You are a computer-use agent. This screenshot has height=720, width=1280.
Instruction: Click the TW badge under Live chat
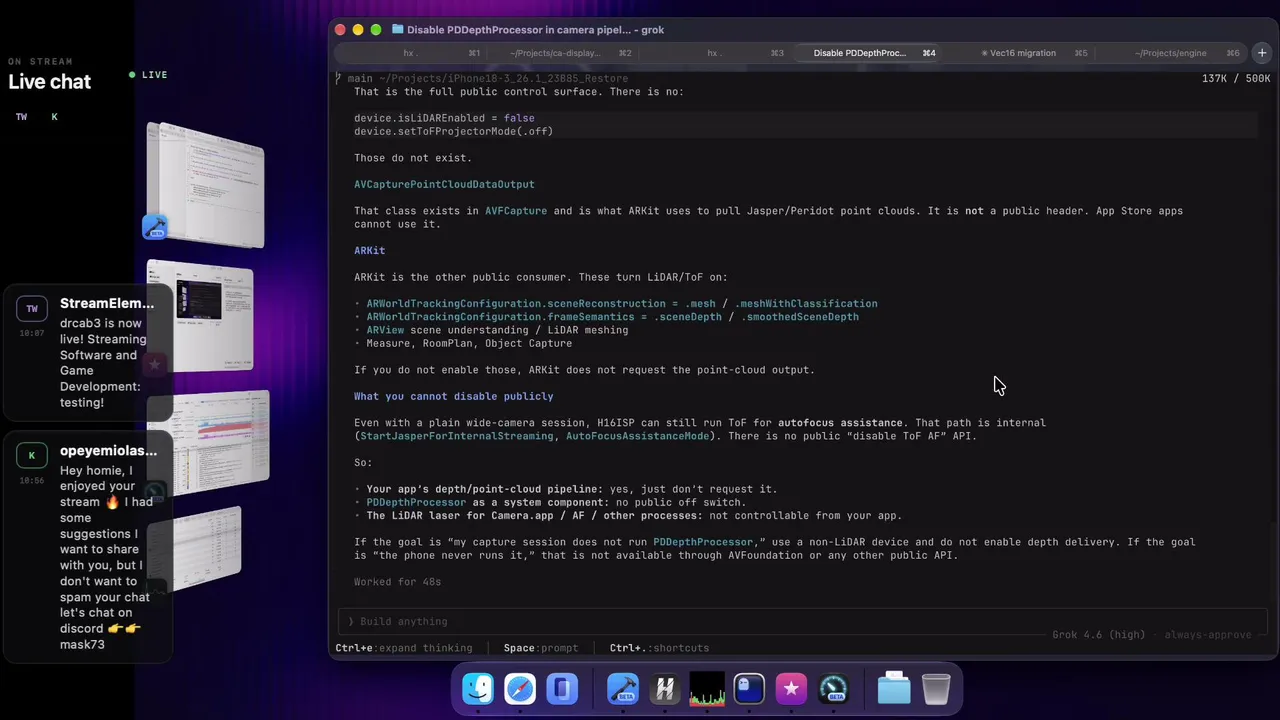tap(21, 117)
